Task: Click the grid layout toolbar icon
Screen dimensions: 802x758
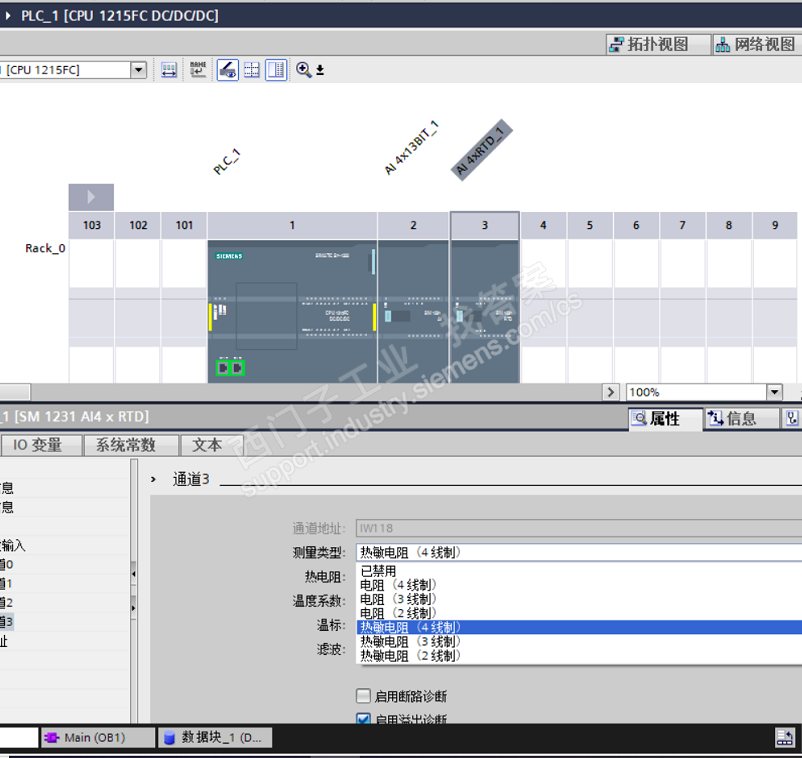Action: tap(252, 70)
